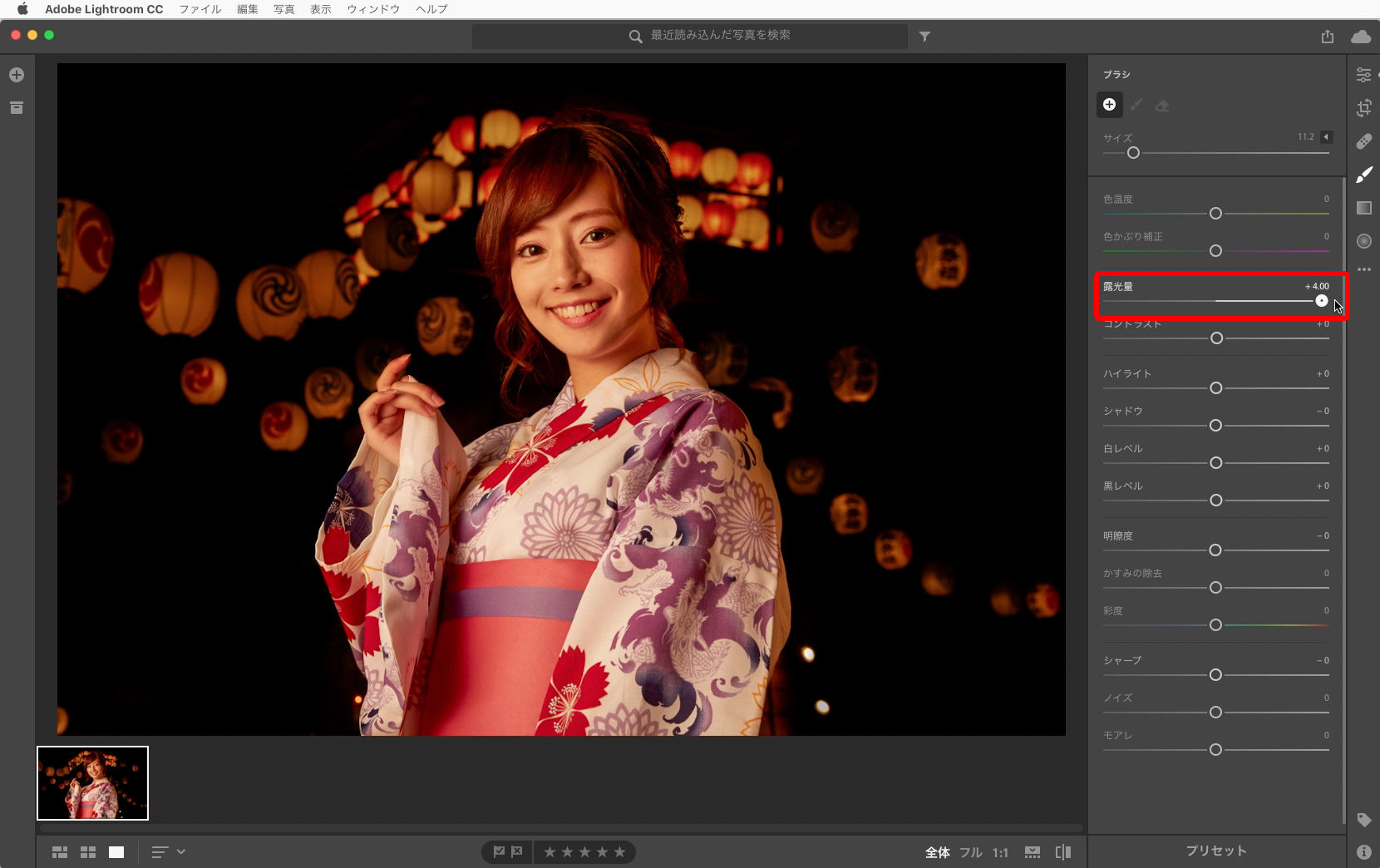Image resolution: width=1380 pixels, height=868 pixels.
Task: Select the Radial Gradient tool
Action: (1363, 241)
